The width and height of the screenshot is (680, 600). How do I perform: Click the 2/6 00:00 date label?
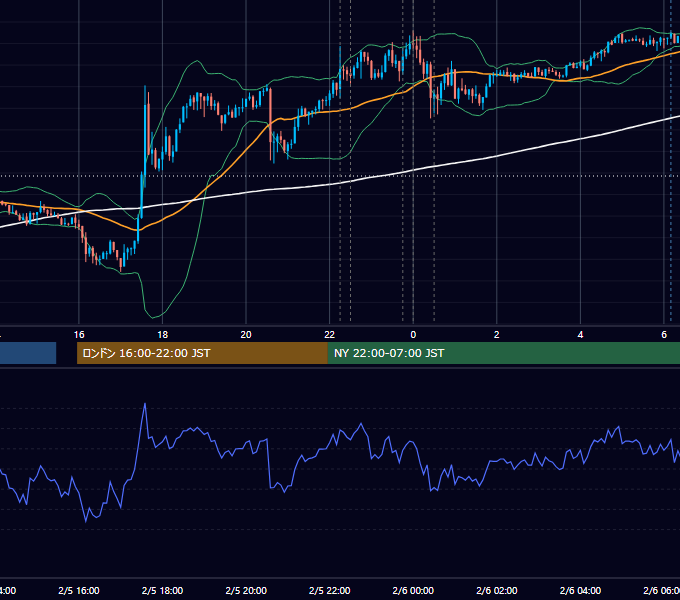tap(413, 590)
